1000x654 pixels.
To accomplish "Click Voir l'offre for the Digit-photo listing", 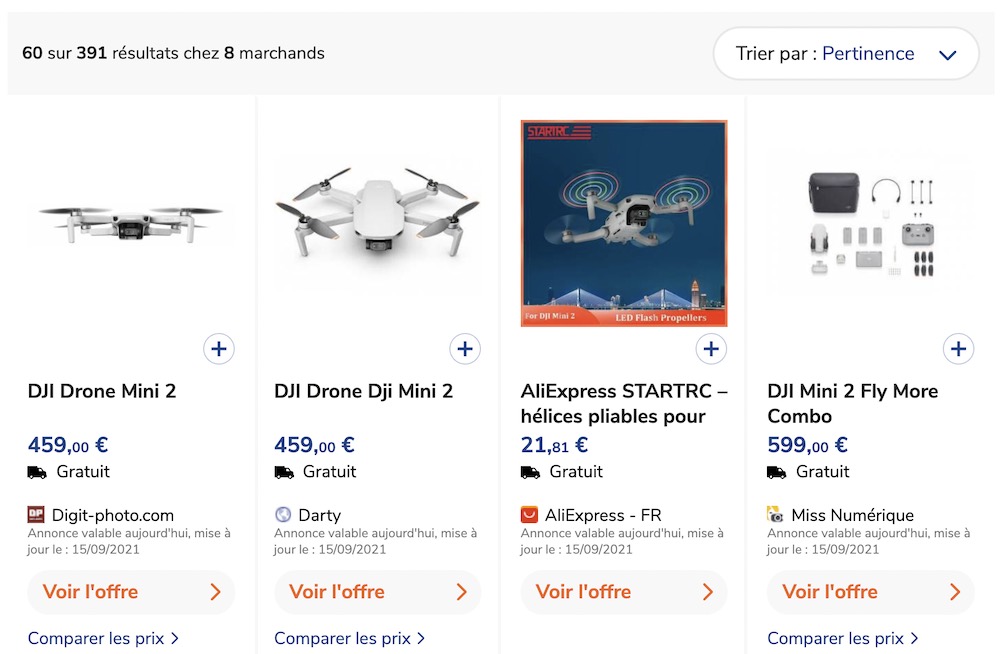I will (x=131, y=592).
